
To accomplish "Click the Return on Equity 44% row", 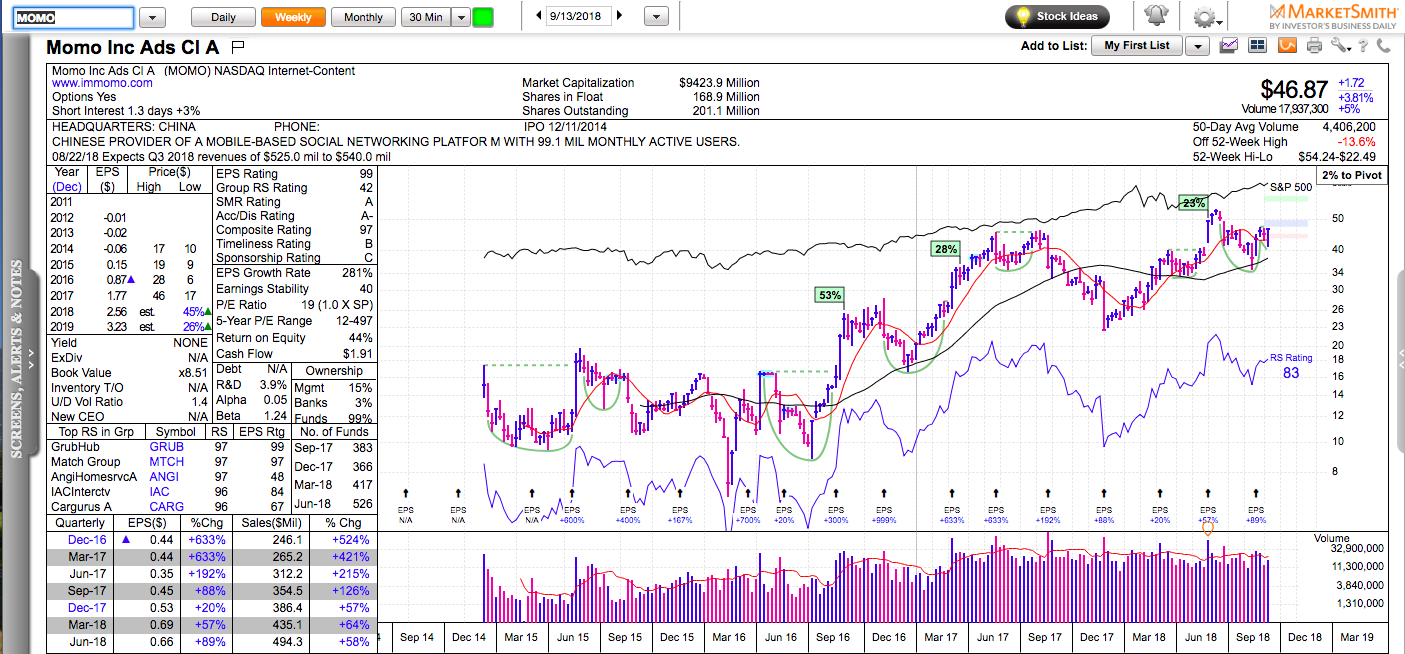I will (x=296, y=337).
